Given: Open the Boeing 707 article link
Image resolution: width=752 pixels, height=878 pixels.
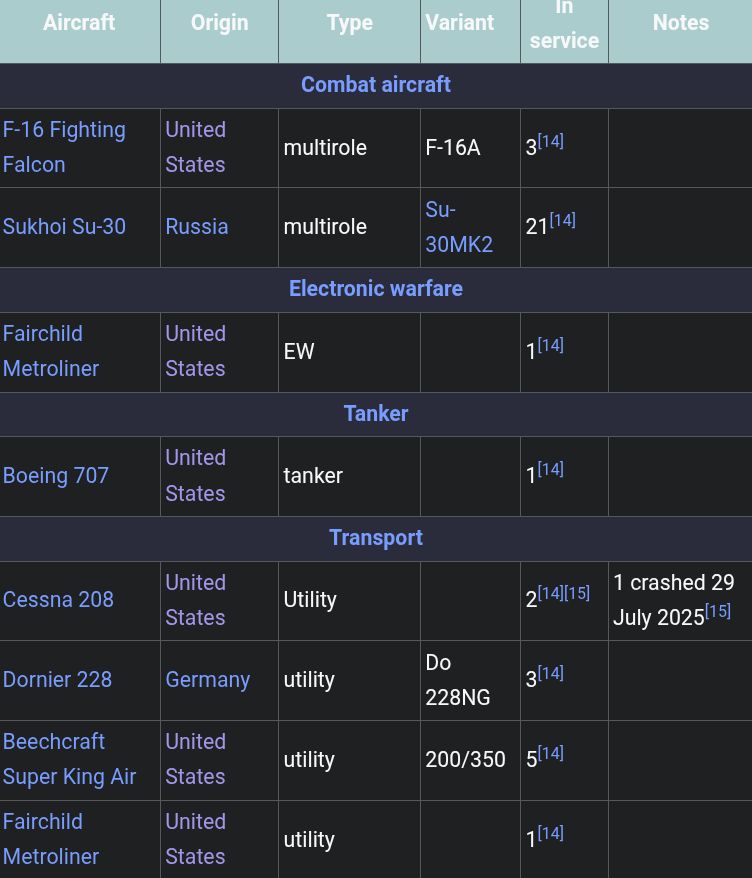Looking at the screenshot, I should coord(56,476).
